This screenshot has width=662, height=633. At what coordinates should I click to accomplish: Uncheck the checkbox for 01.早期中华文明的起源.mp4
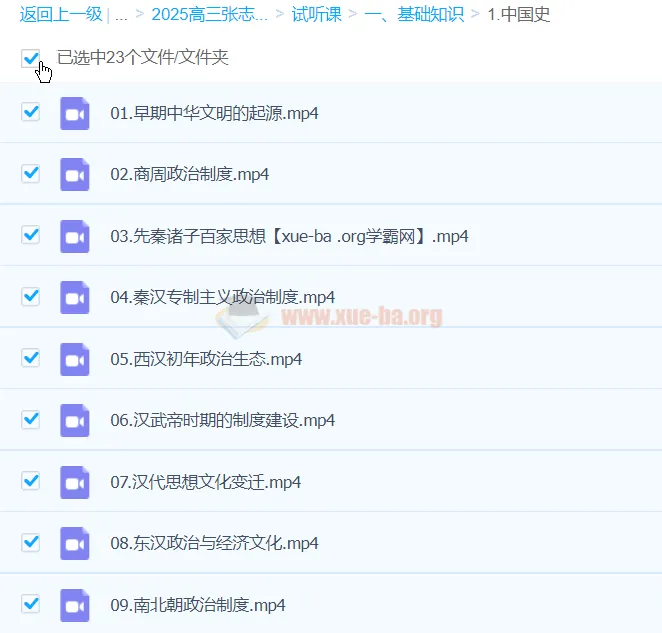[31, 112]
